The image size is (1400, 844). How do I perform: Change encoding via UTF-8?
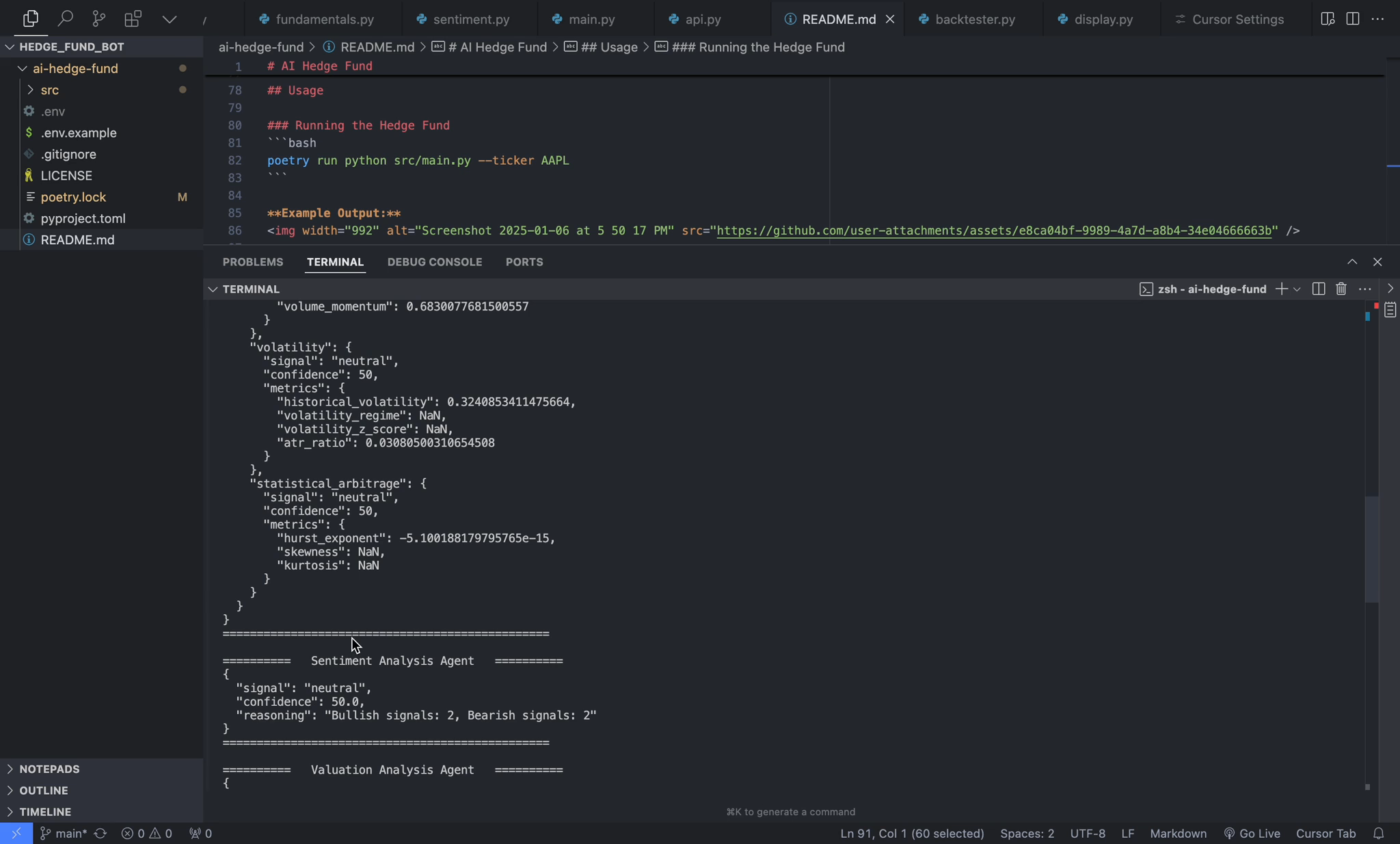(1088, 833)
